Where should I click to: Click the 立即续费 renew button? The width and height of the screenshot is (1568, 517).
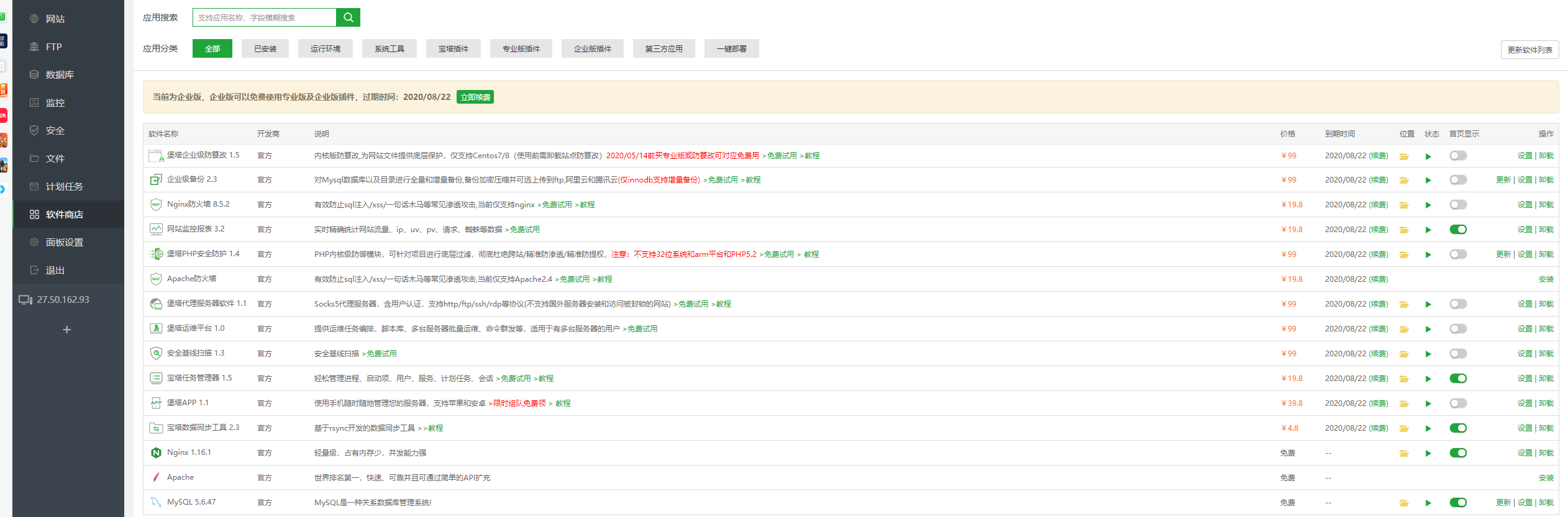pos(475,97)
